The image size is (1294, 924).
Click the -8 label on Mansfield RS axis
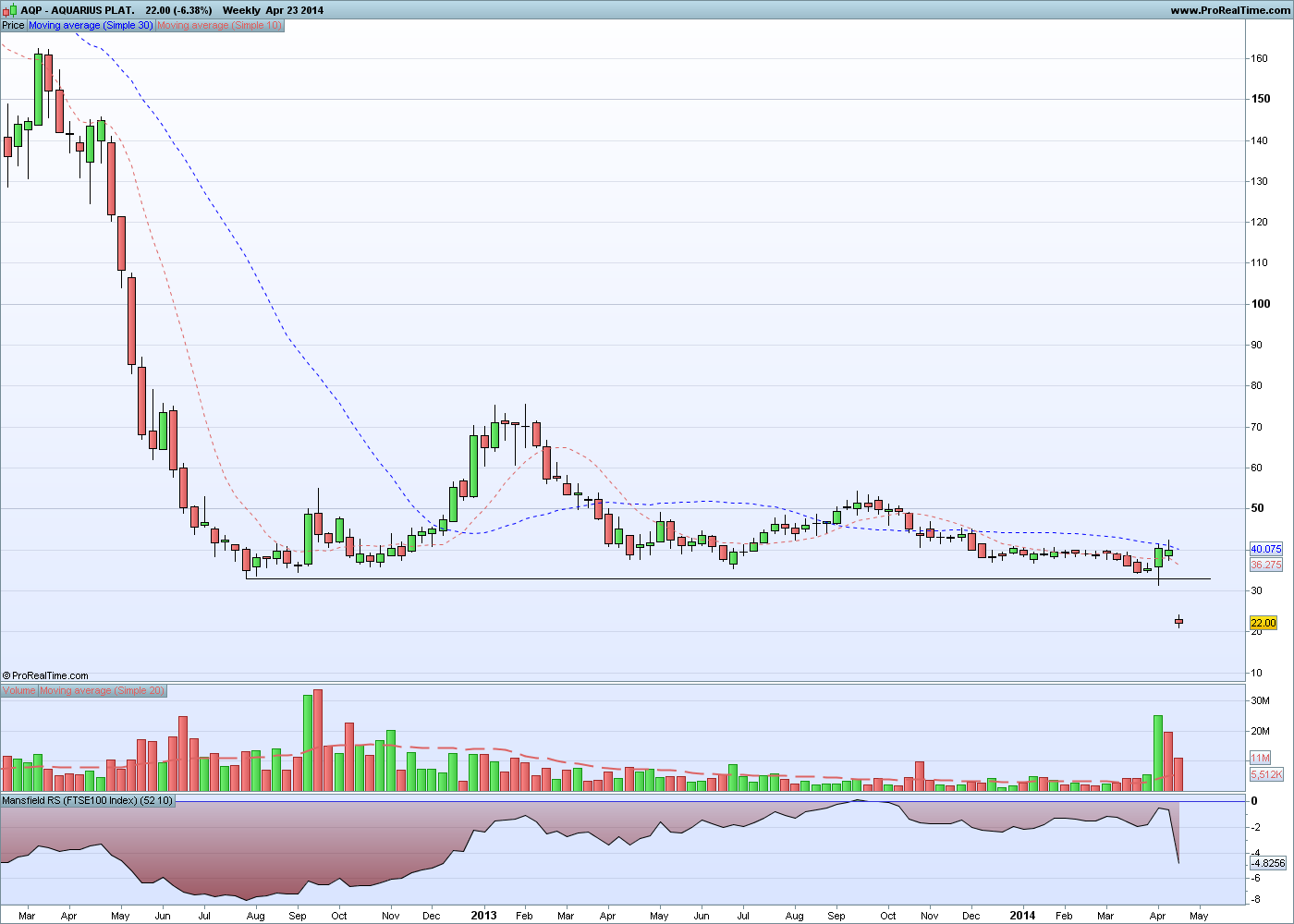point(1253,901)
